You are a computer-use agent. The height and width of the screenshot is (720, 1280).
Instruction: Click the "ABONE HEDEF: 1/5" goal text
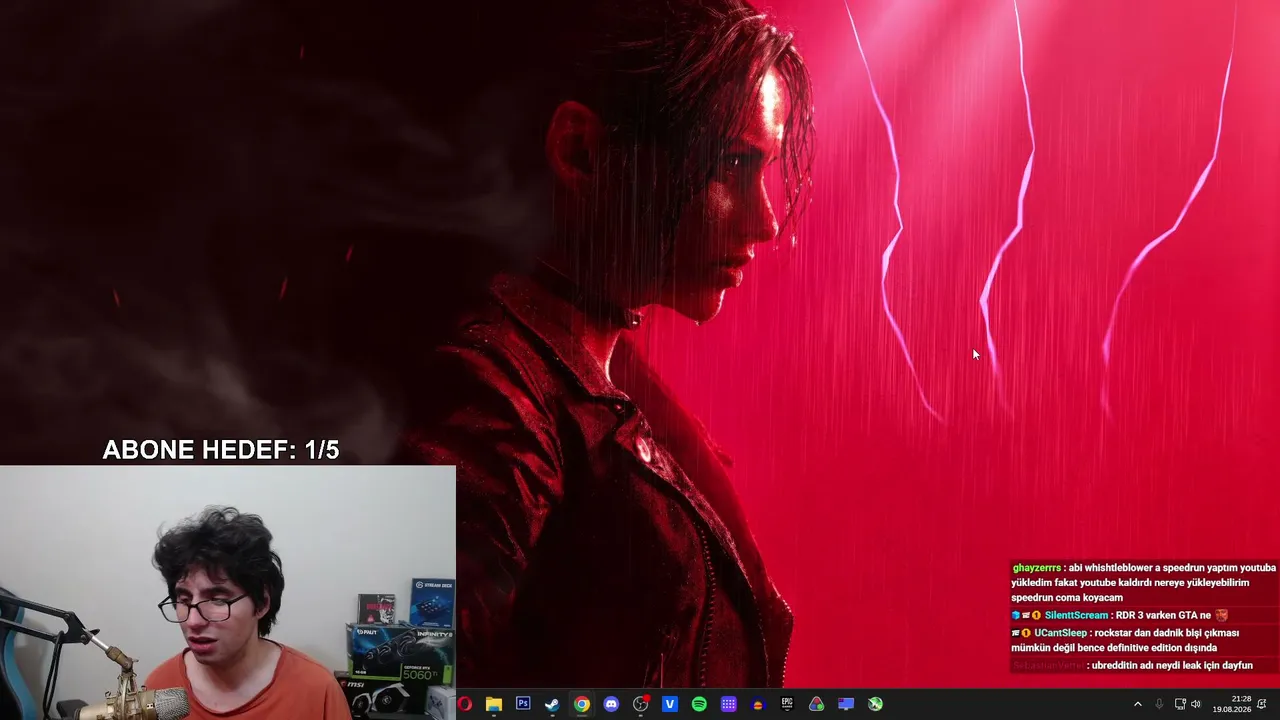[x=221, y=450]
